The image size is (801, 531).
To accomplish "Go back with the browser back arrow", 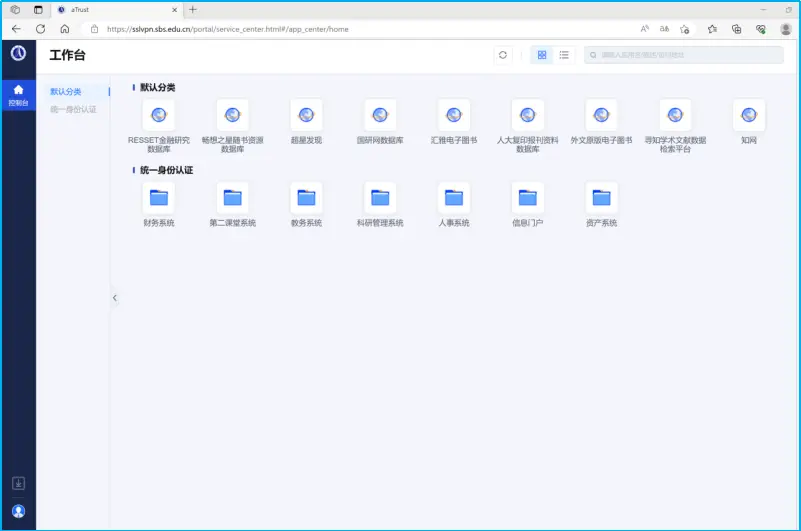I will (16, 29).
